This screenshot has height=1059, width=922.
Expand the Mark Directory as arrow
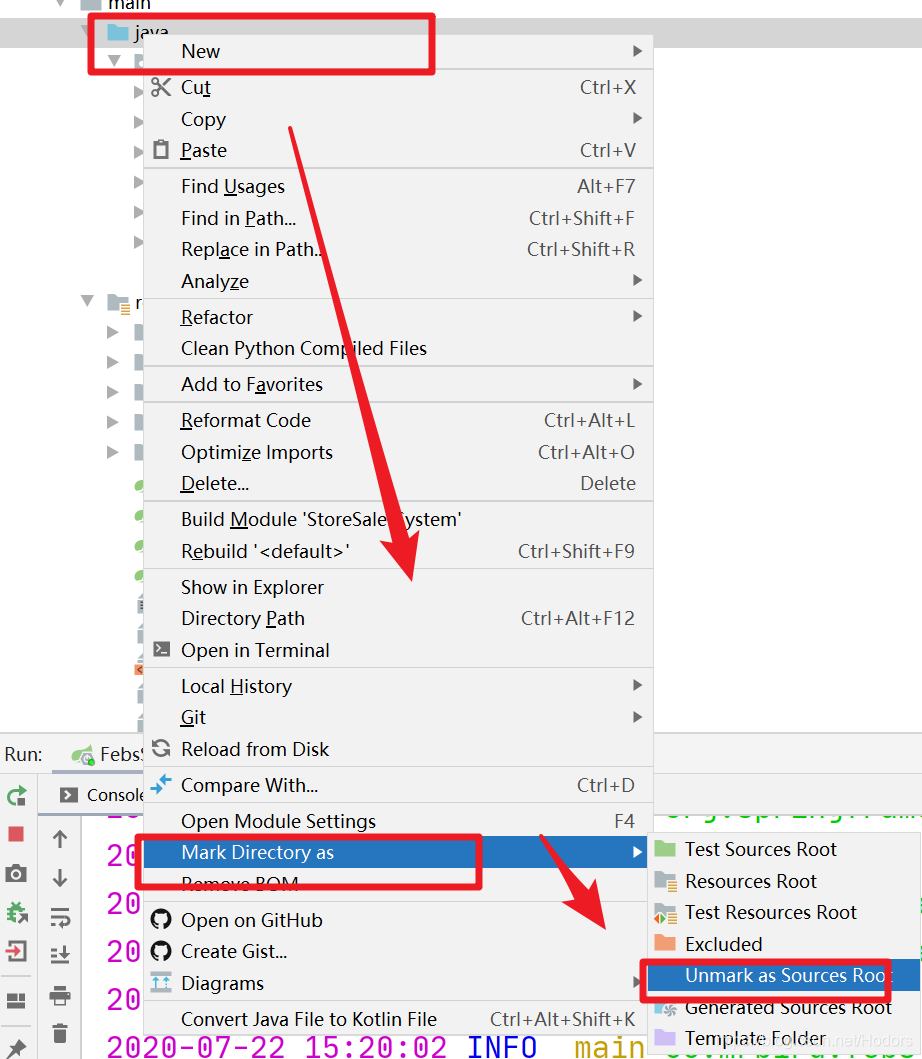point(637,852)
